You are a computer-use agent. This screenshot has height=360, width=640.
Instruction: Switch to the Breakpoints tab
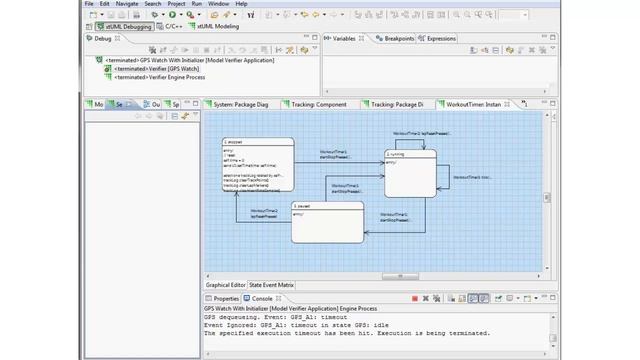coord(395,38)
